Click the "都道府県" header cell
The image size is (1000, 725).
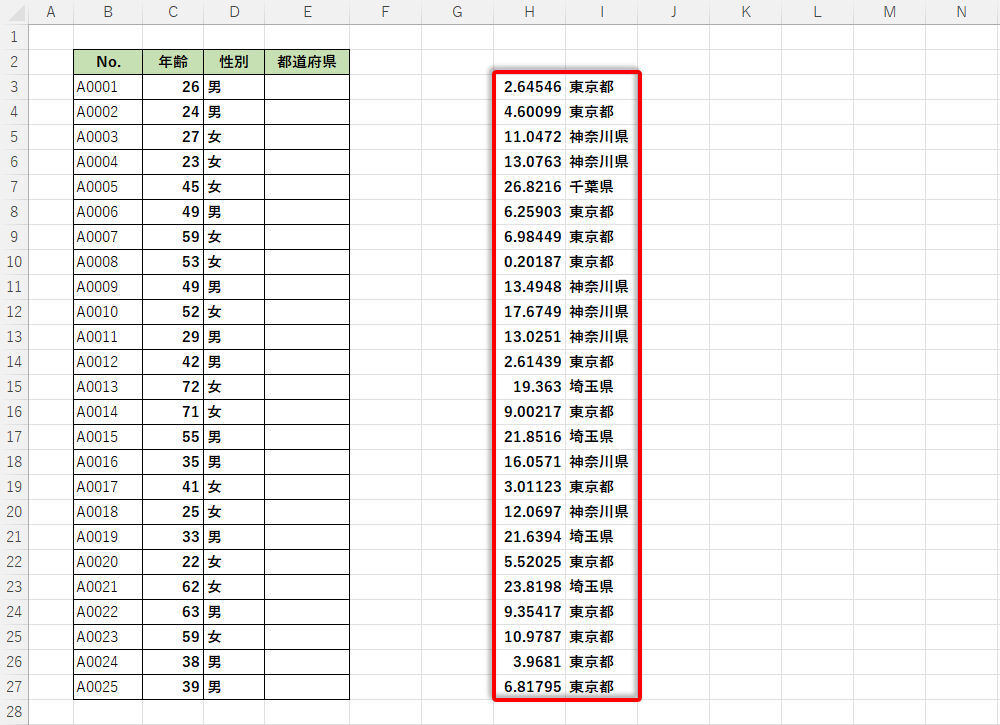pyautogui.click(x=307, y=62)
